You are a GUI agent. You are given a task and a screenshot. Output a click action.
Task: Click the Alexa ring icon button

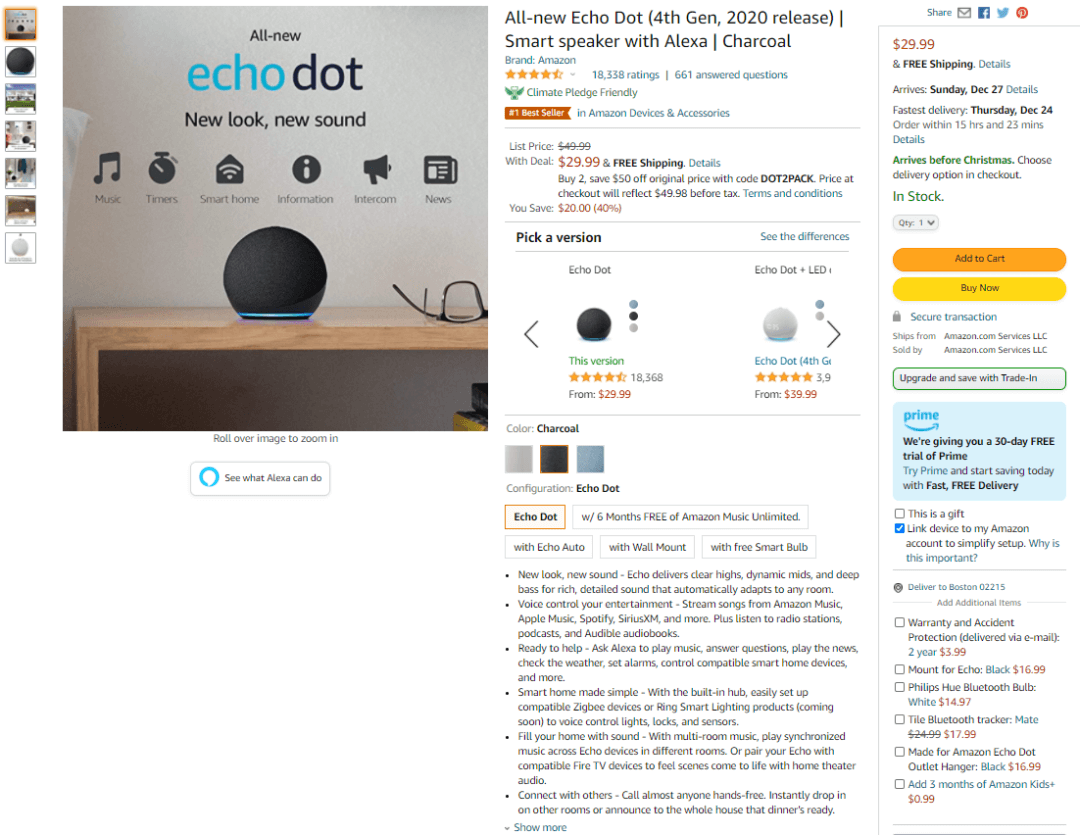209,477
